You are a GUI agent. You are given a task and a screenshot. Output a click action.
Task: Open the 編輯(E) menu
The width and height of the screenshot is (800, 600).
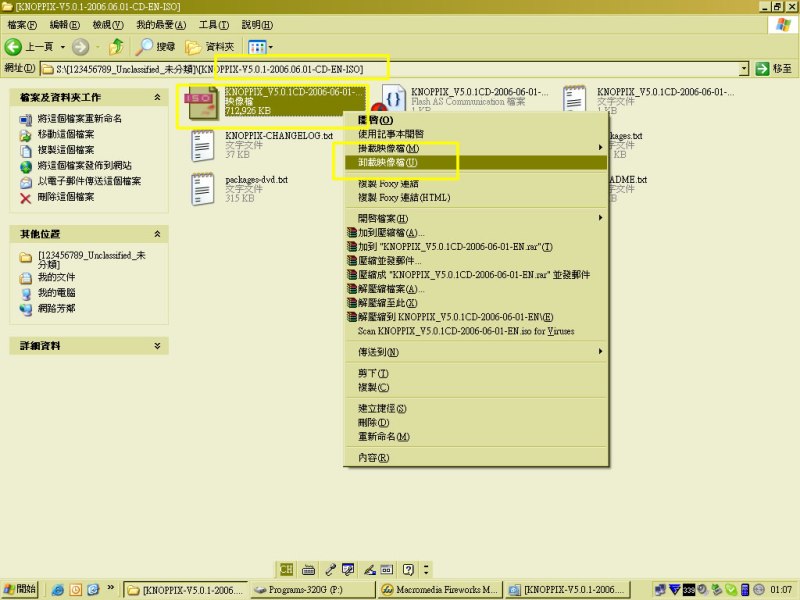point(64,25)
